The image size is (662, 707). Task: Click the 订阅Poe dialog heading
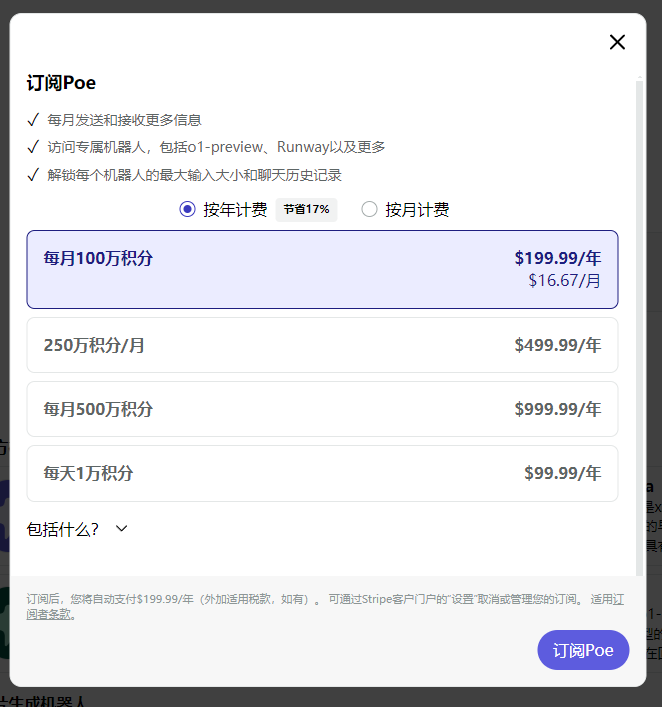point(61,83)
